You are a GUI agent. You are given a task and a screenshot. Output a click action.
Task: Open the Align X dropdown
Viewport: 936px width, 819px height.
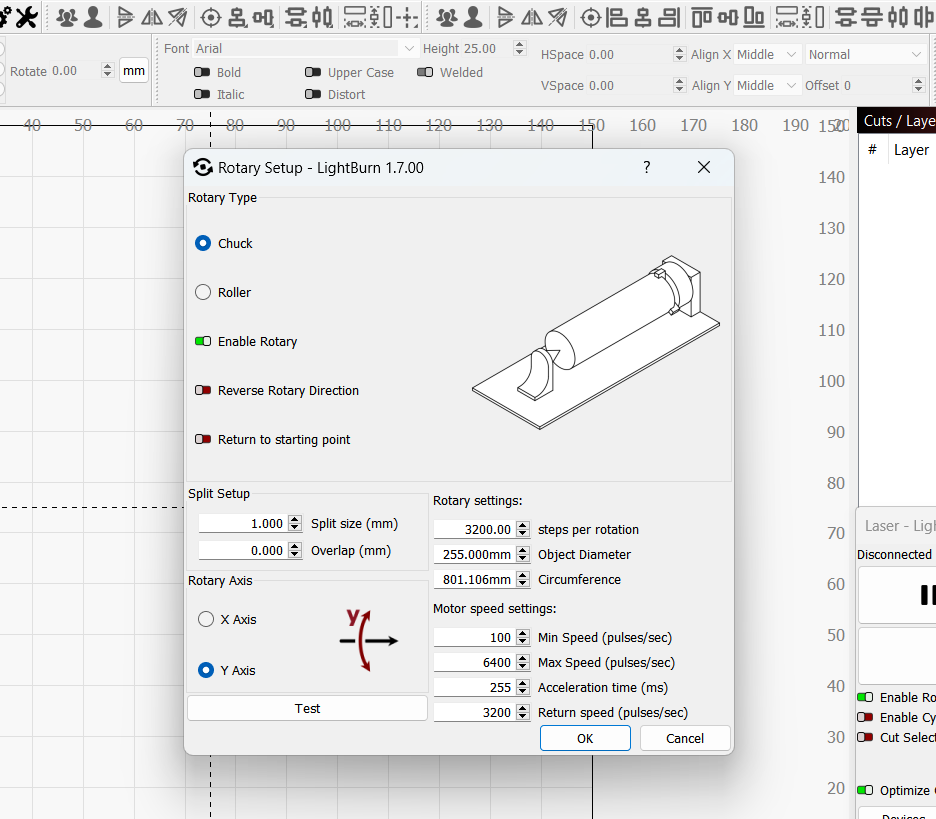point(766,54)
